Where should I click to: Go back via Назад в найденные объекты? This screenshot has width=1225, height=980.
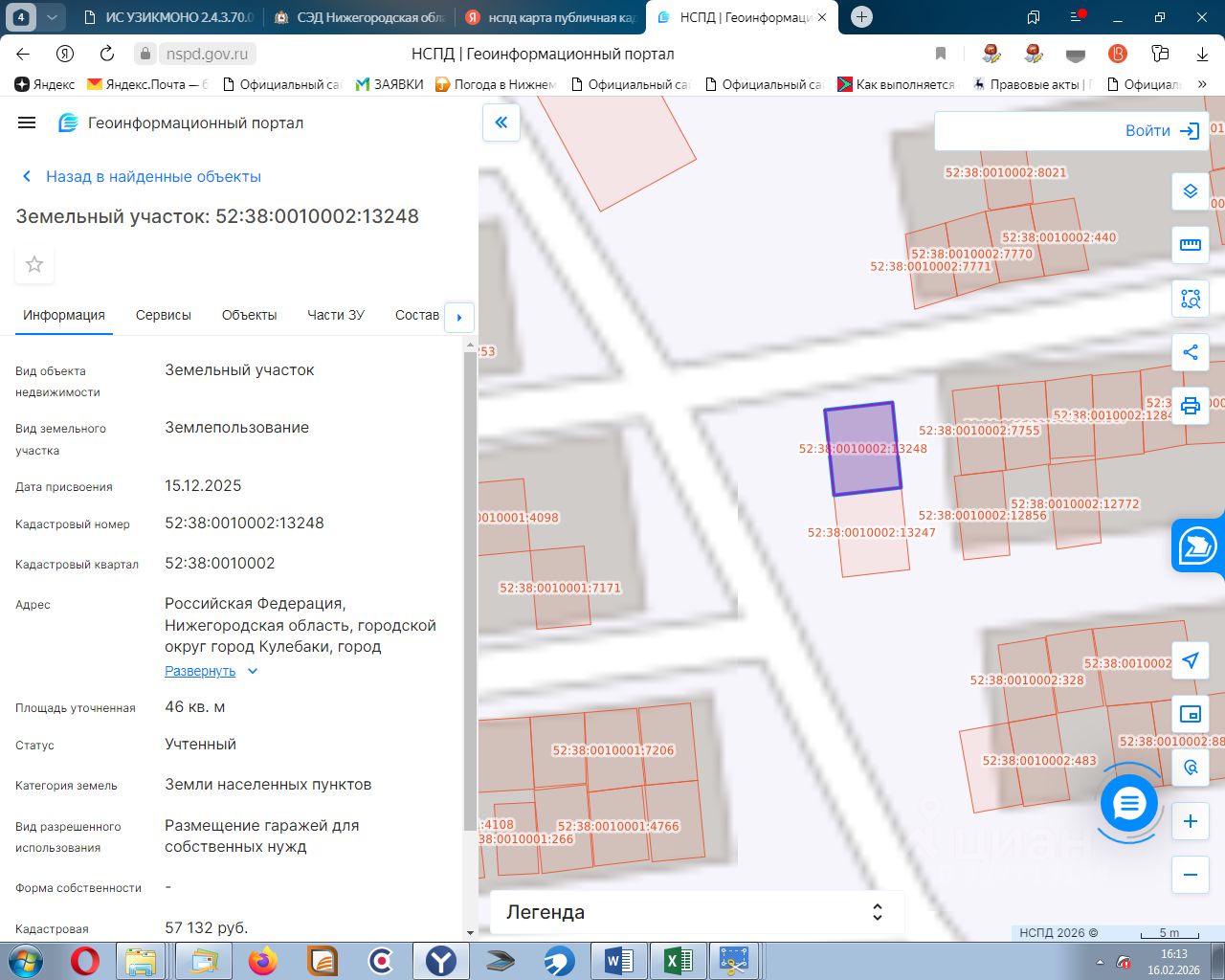coord(142,176)
